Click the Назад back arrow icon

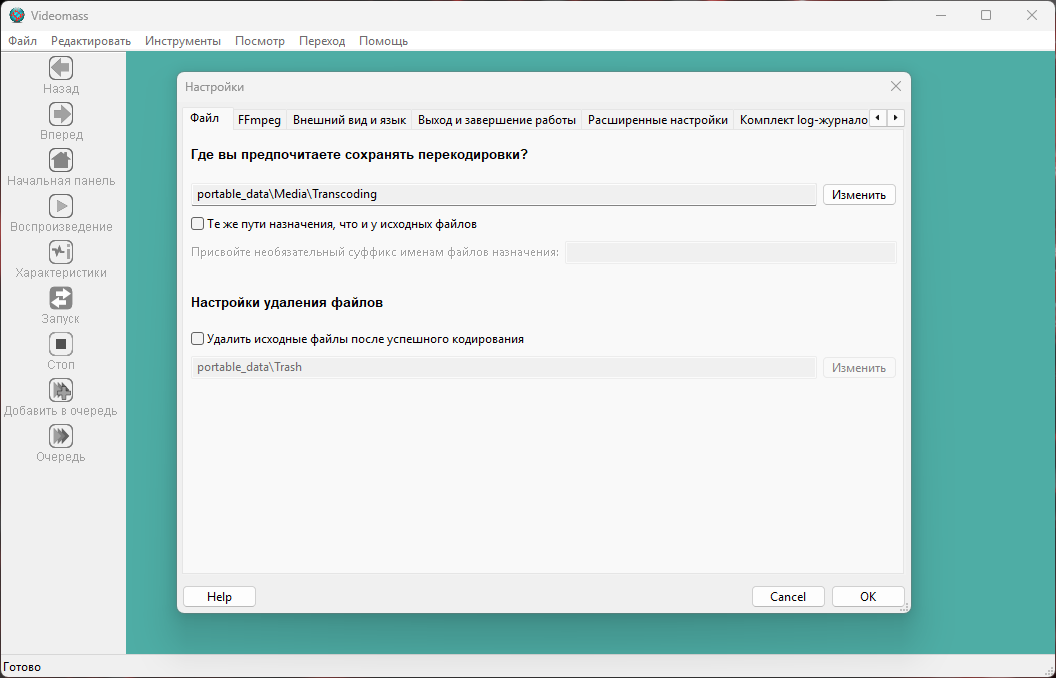pyautogui.click(x=61, y=68)
